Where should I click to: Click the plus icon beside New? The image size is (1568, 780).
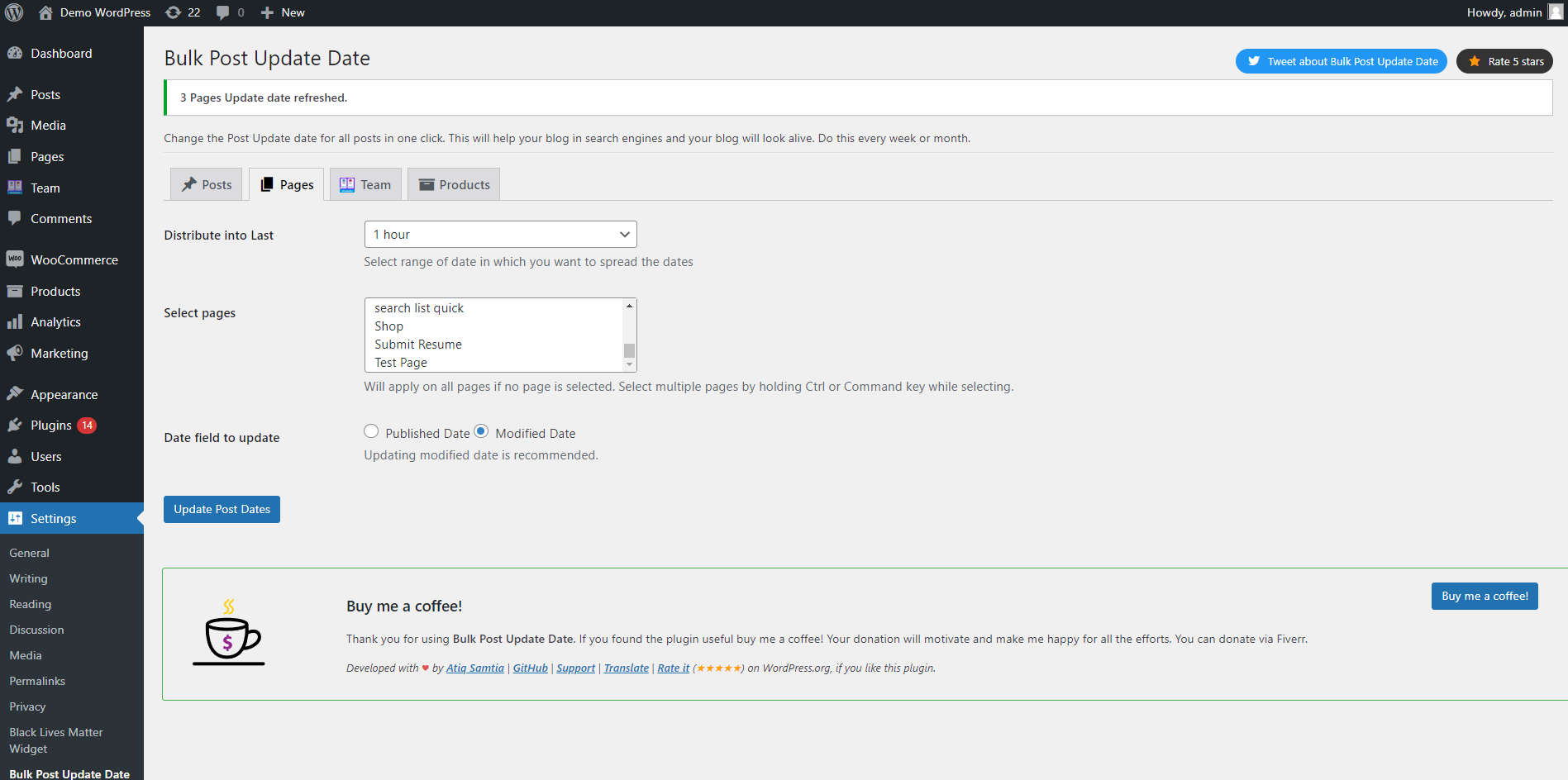[x=267, y=12]
